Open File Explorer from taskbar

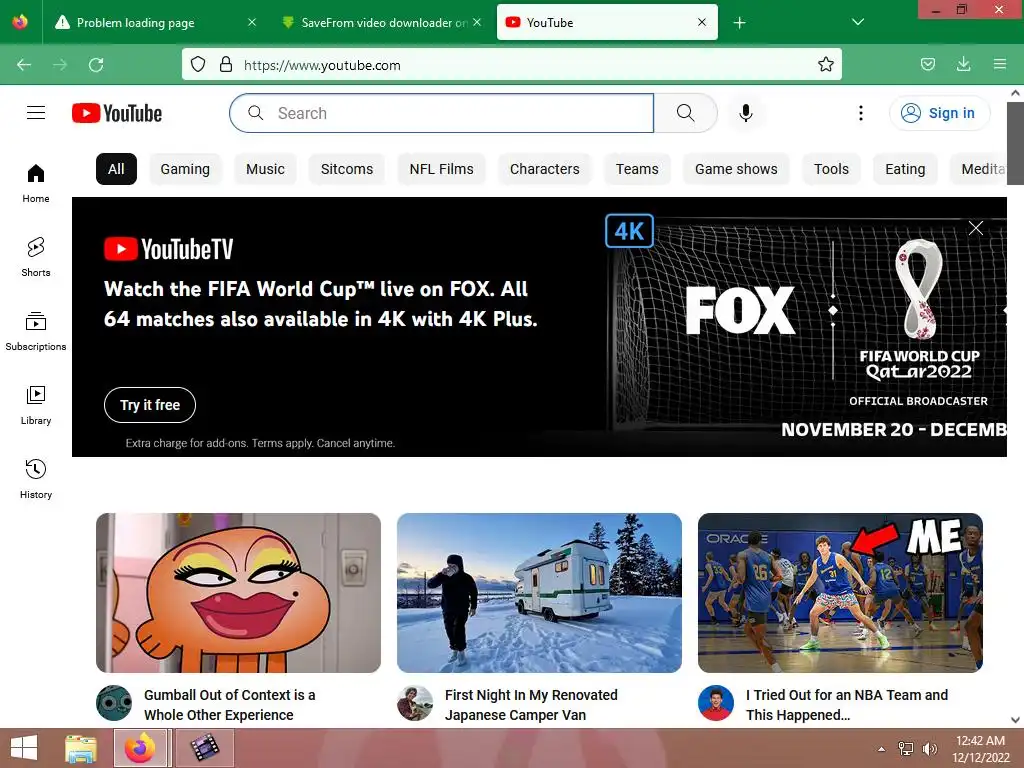click(81, 748)
